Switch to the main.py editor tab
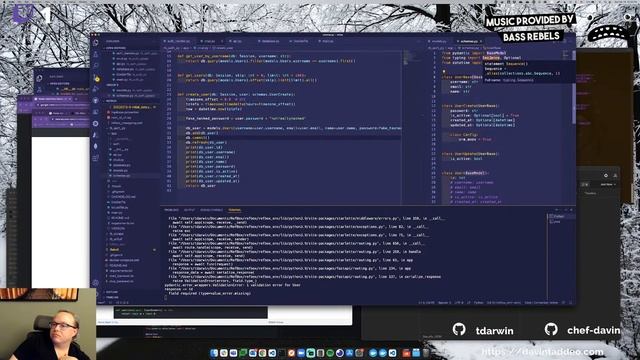The height and width of the screenshot is (360, 640). 327,41
